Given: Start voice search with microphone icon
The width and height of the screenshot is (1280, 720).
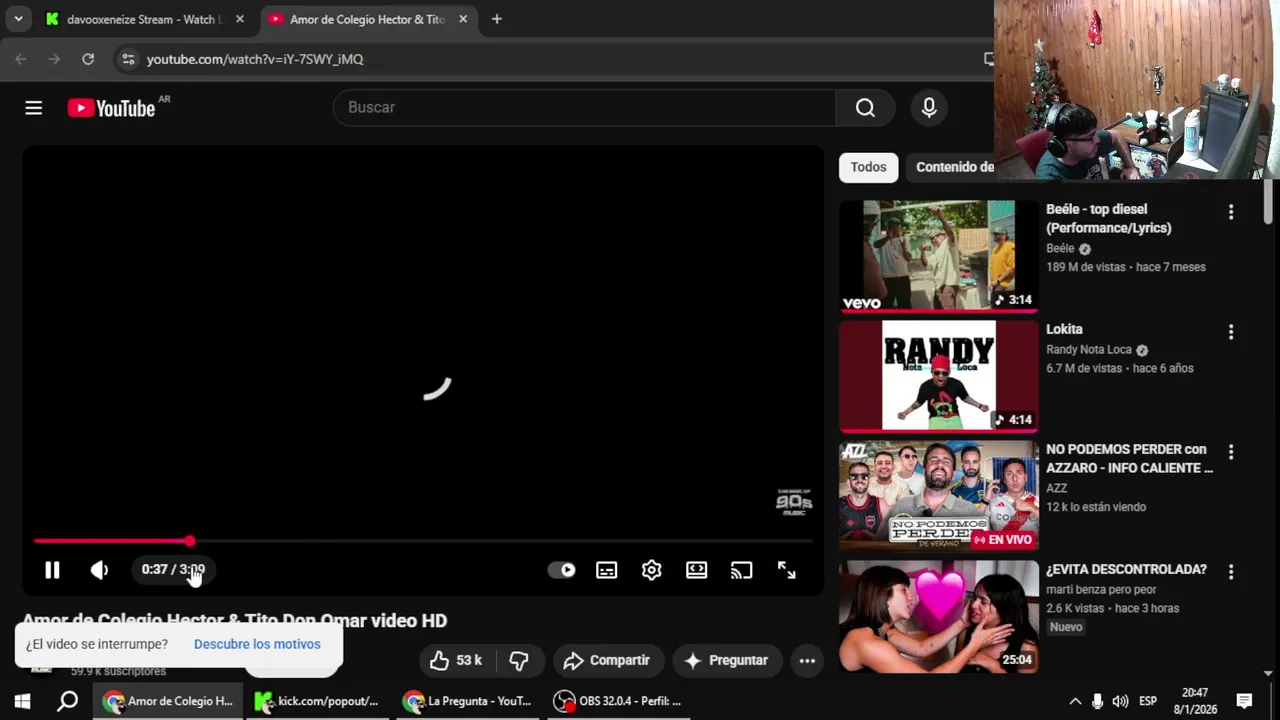Looking at the screenshot, I should point(929,108).
